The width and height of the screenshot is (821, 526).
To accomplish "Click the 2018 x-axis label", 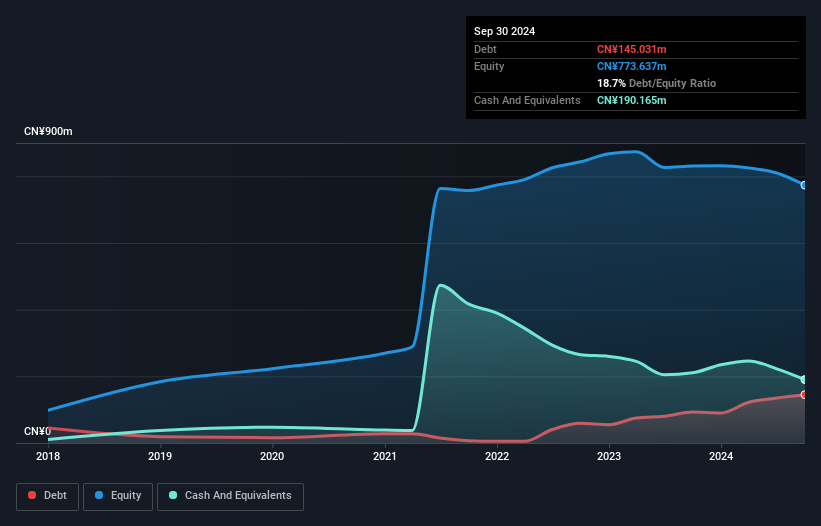I will [x=47, y=456].
